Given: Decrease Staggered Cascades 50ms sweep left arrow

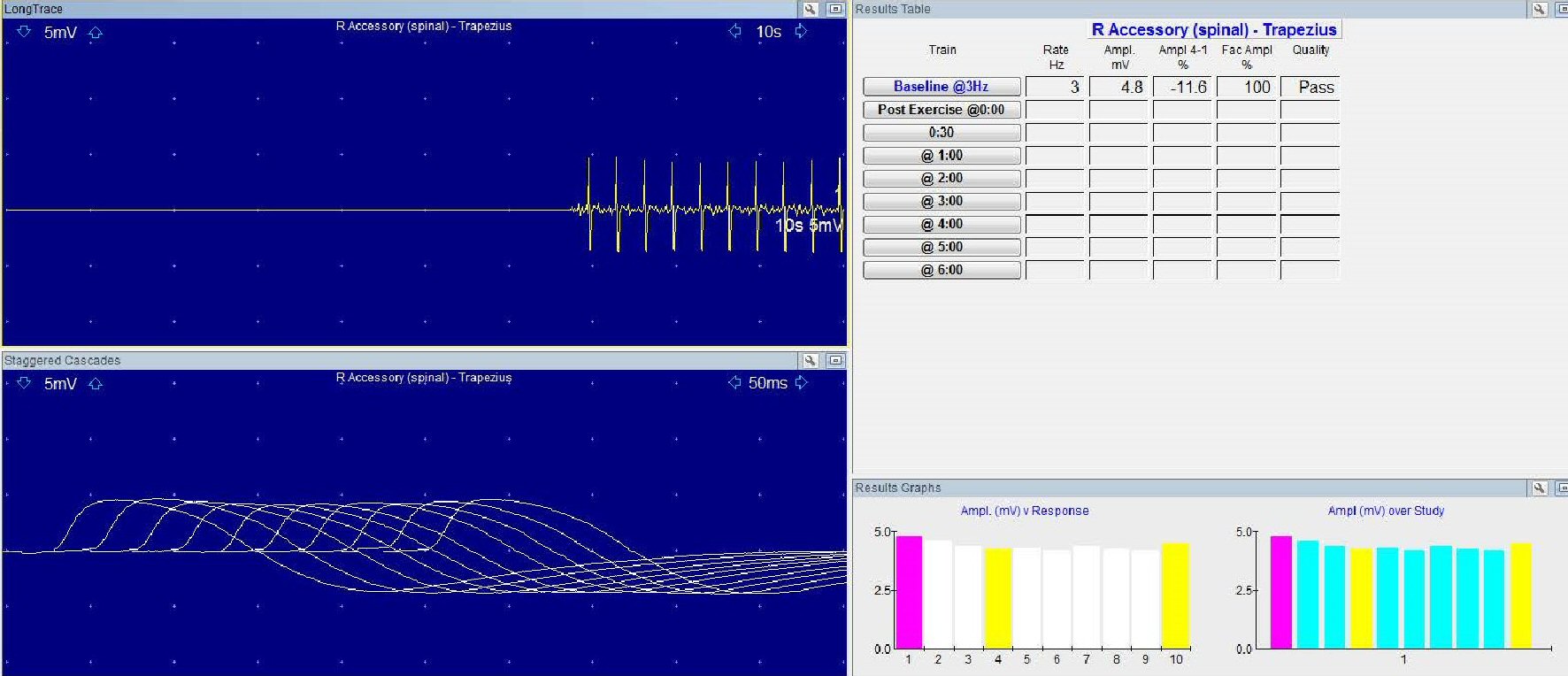Looking at the screenshot, I should (x=734, y=382).
